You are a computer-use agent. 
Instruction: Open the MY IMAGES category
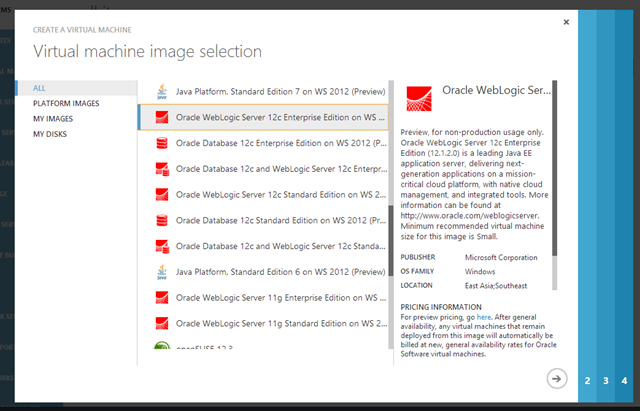(x=53, y=119)
